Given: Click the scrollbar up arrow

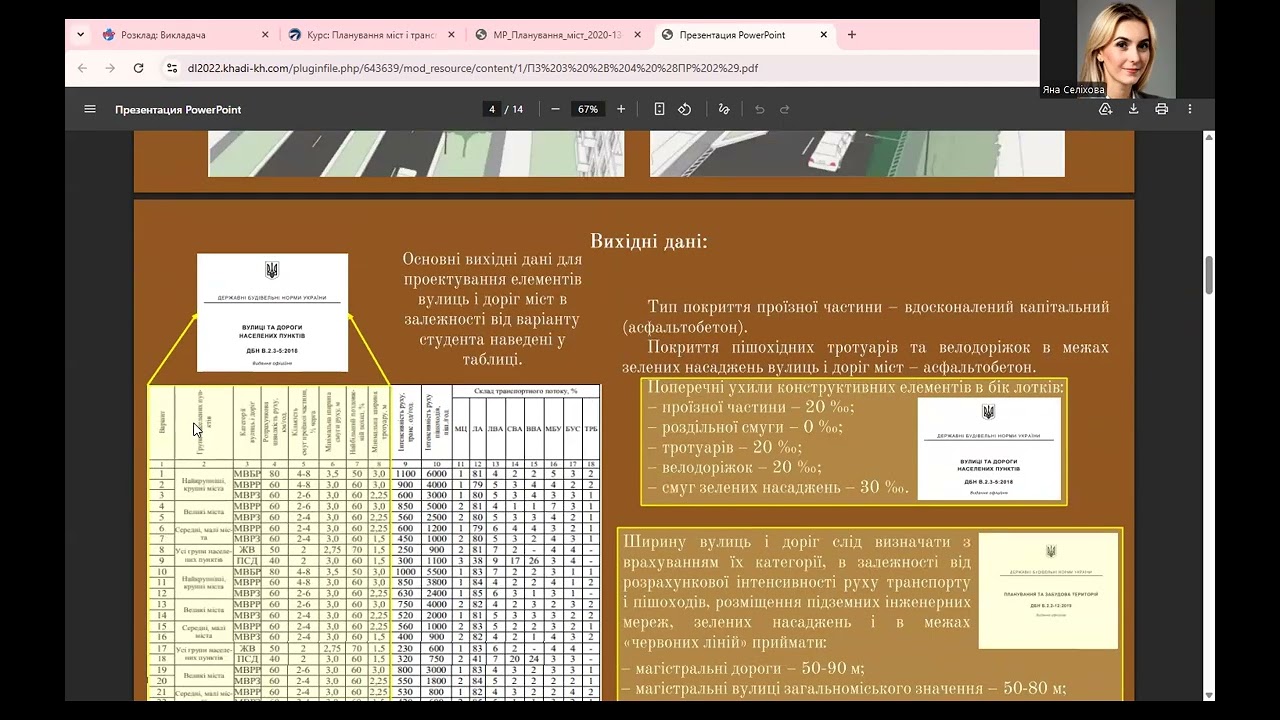Looking at the screenshot, I should point(1209,137).
